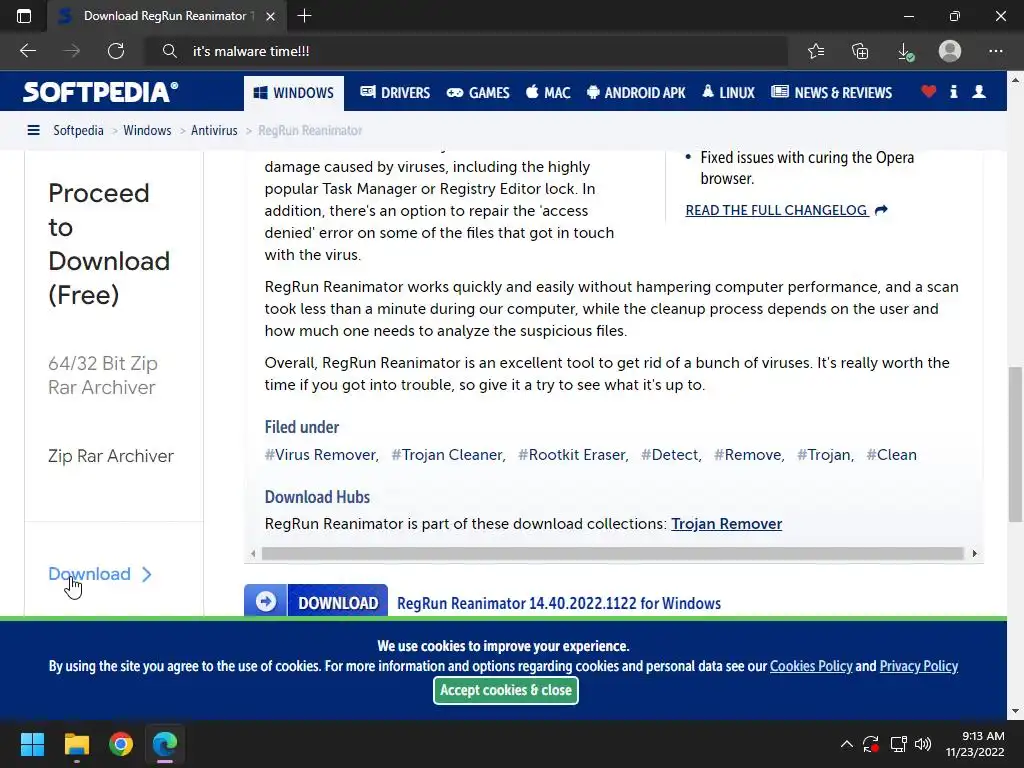Image resolution: width=1024 pixels, height=768 pixels.
Task: Click the browser back arrow
Action: point(27,51)
